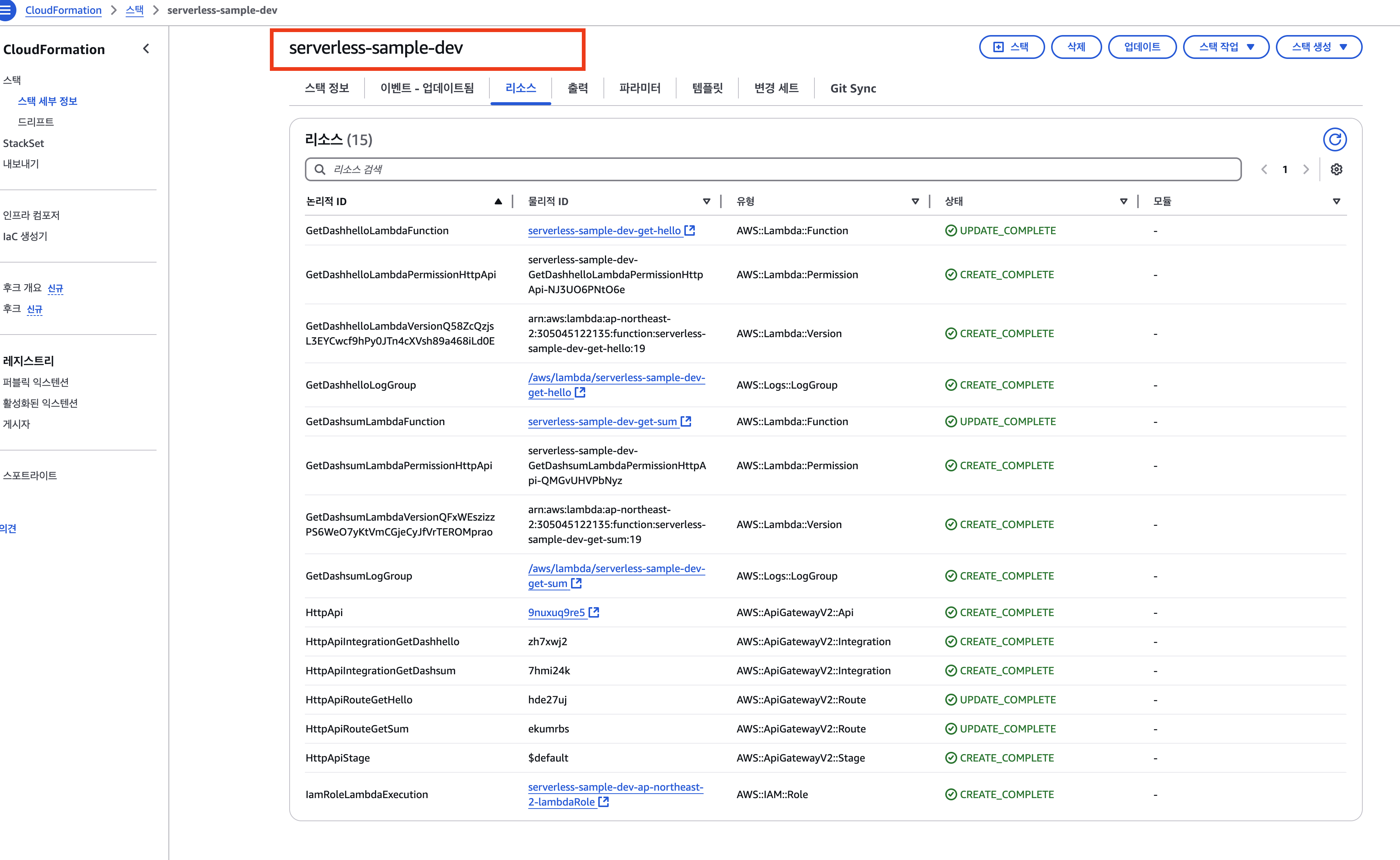Open the serverless-sample-dev-get-sum link
The image size is (1400, 860).
tap(602, 421)
